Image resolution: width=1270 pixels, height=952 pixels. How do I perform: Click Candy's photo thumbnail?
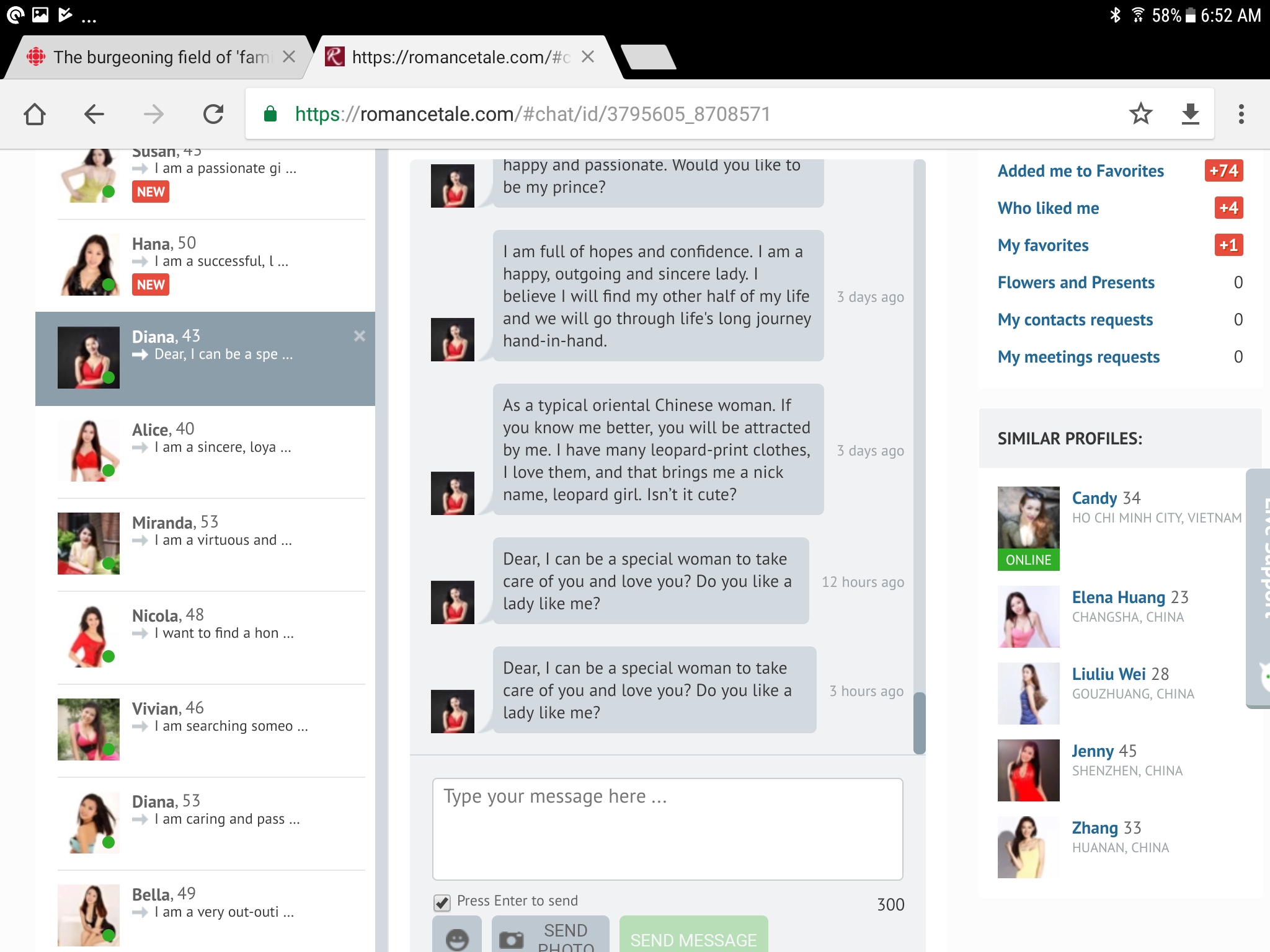pos(1028,528)
